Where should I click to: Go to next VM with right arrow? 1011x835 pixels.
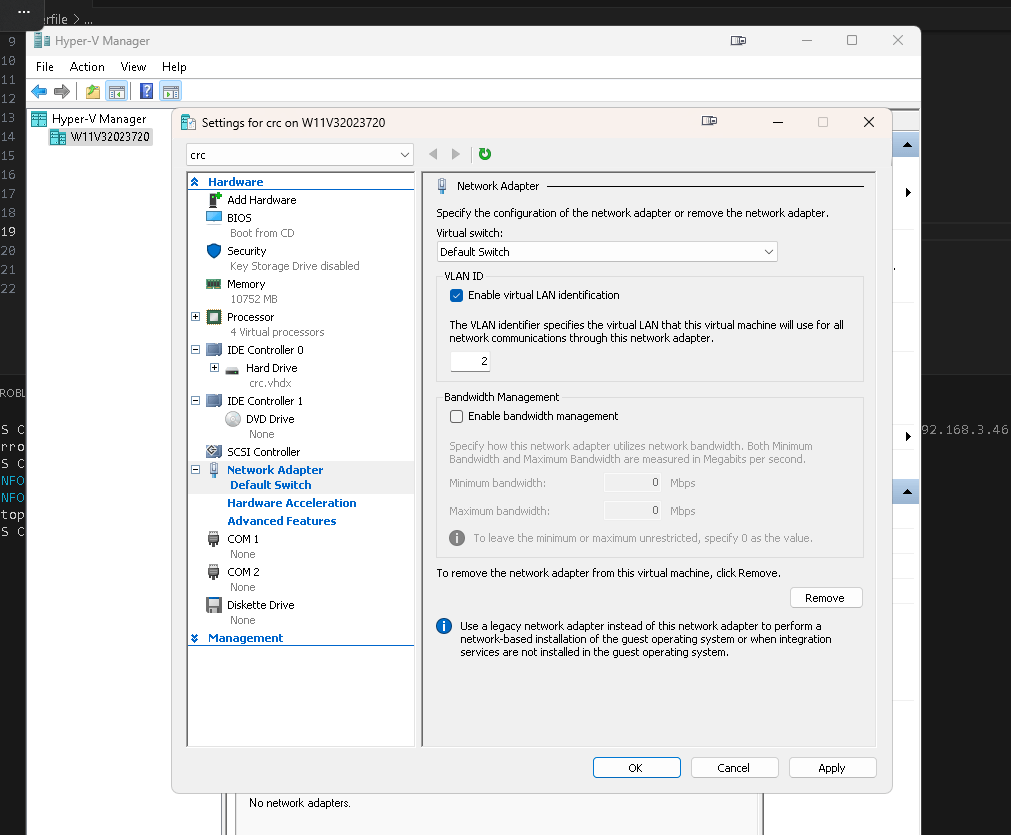tap(456, 153)
